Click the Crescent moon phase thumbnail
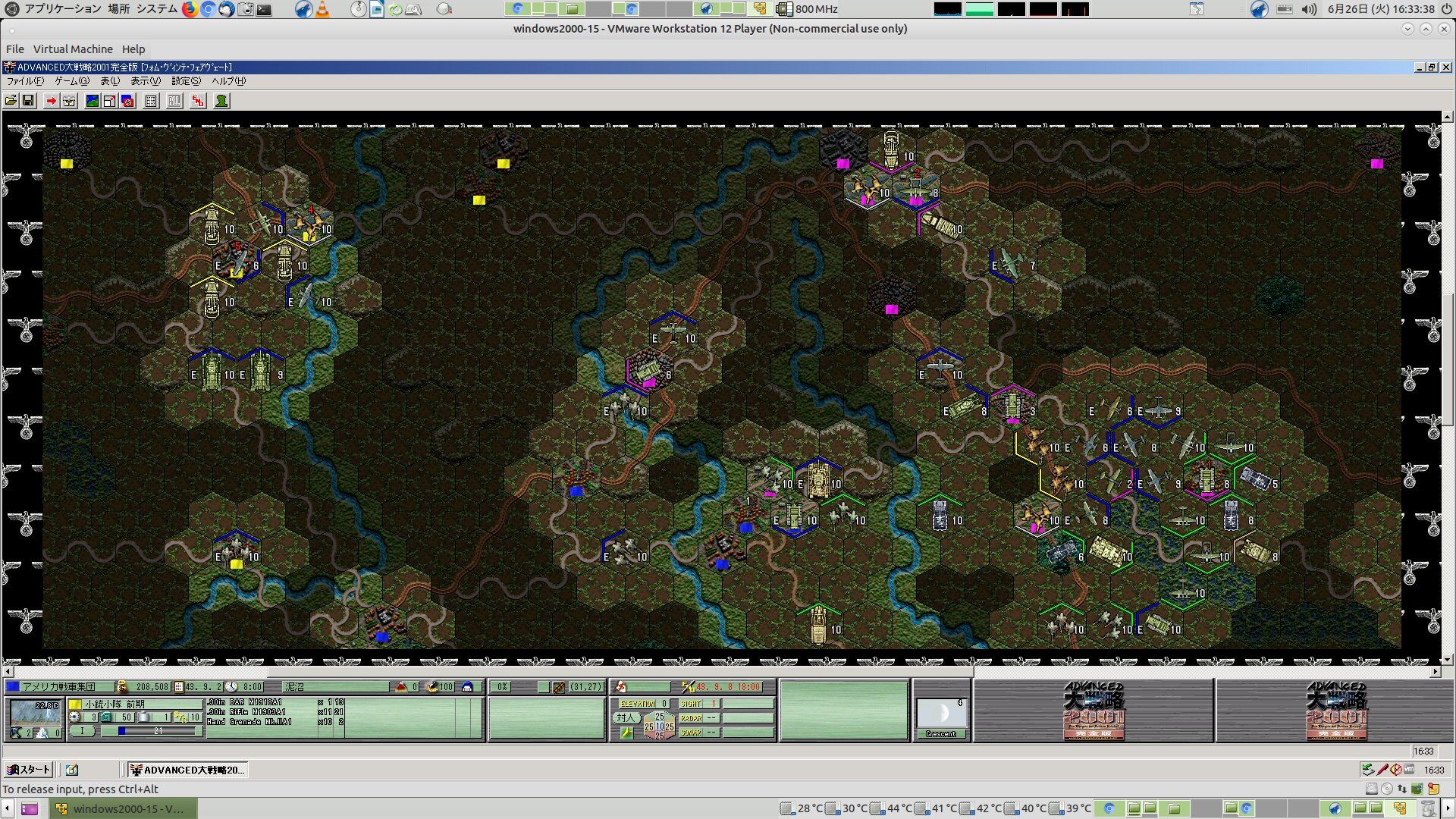Viewport: 1456px width, 819px height. (940, 714)
